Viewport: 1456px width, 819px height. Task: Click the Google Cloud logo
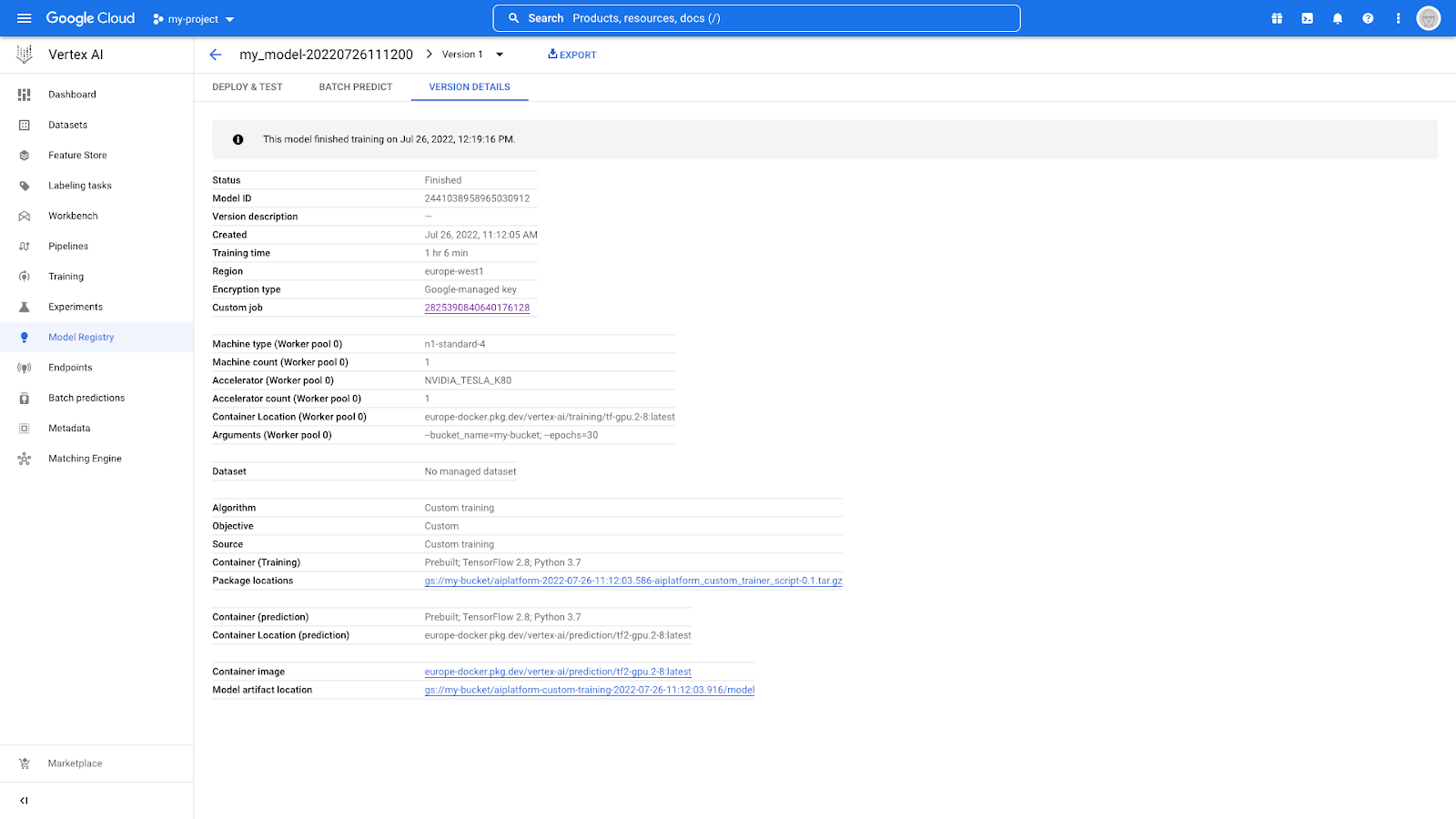point(90,18)
